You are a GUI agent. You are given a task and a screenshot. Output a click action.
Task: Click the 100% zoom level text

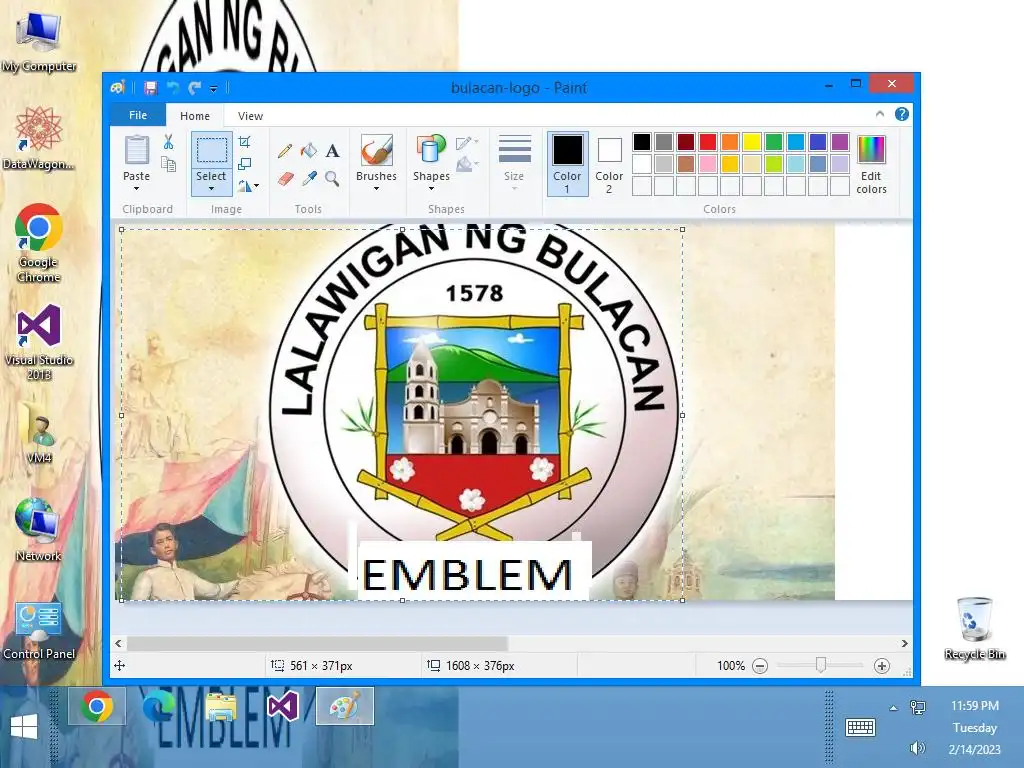pyautogui.click(x=731, y=666)
